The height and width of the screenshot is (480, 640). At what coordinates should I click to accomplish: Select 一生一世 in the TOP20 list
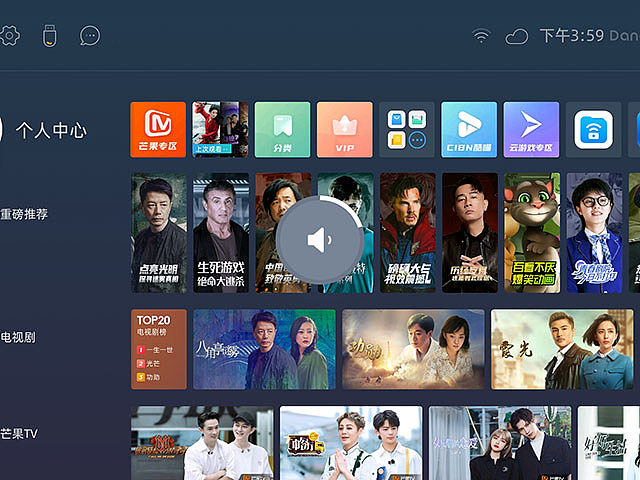pos(155,350)
